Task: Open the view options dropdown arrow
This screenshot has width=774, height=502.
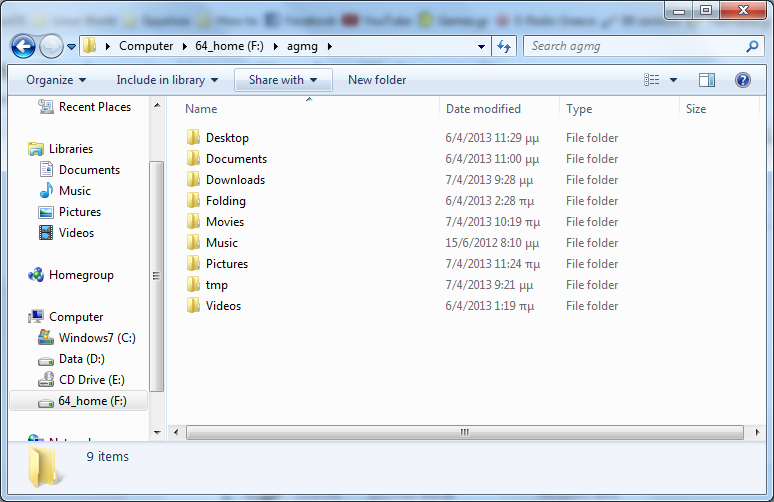Action: pos(673,80)
